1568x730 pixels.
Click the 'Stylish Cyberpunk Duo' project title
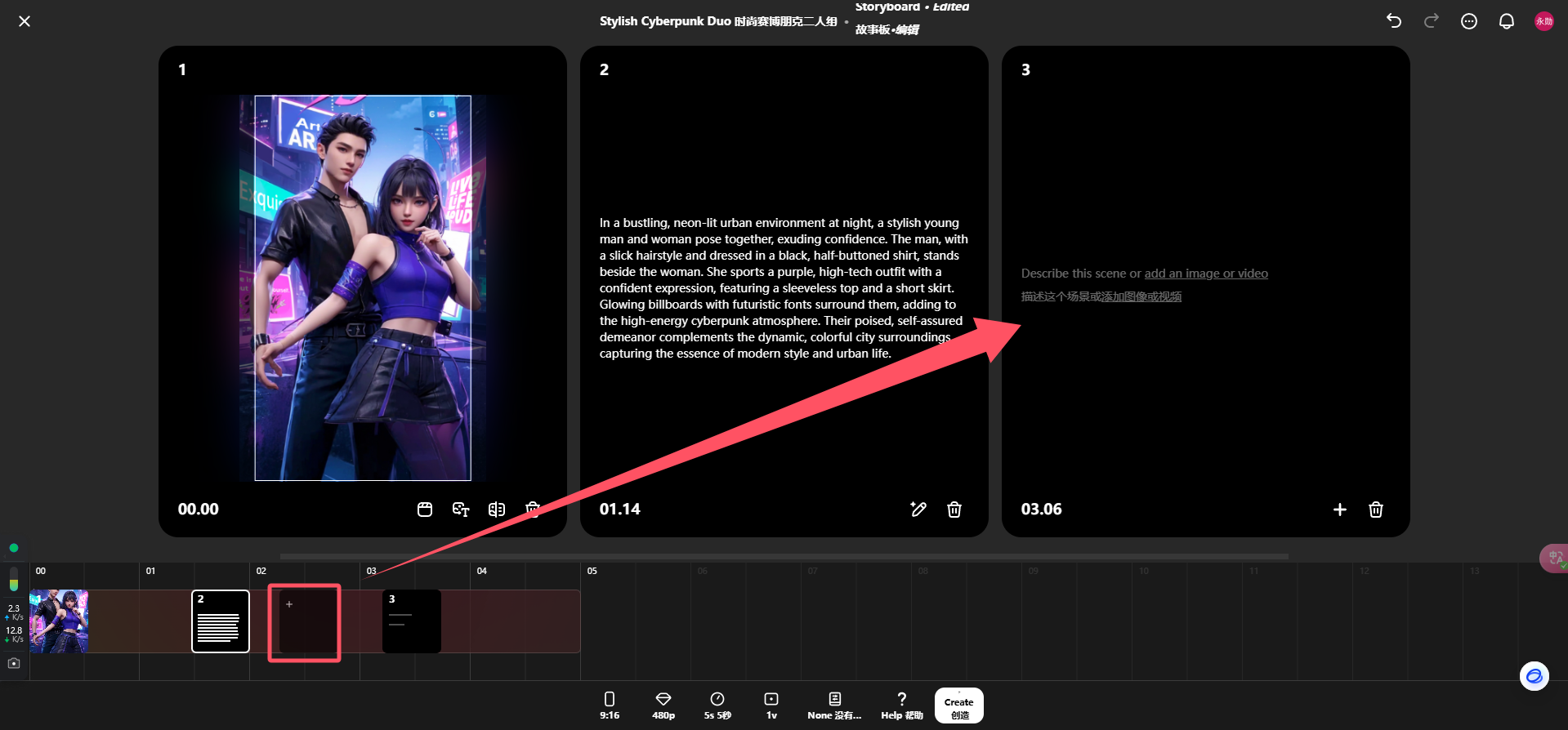pyautogui.click(x=718, y=21)
